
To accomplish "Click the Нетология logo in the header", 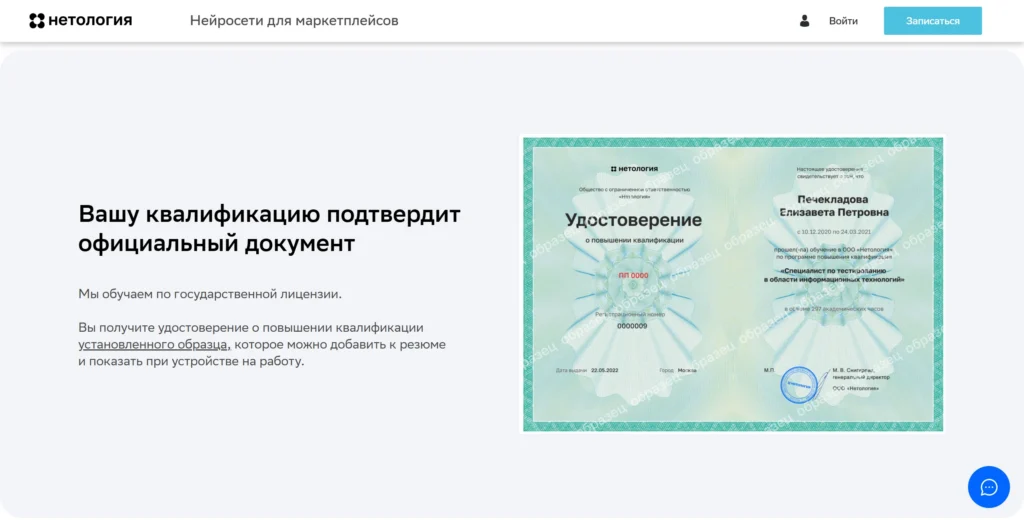I will (80, 21).
